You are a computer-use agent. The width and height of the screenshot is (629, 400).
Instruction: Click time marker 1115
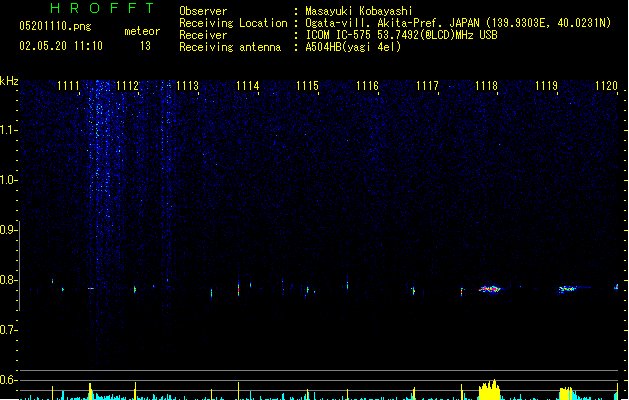pos(307,86)
